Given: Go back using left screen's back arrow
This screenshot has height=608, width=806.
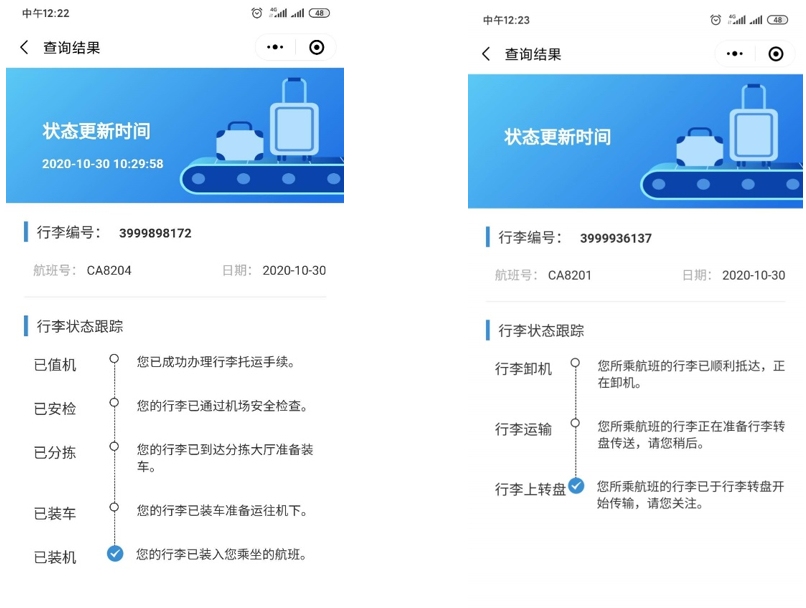Looking at the screenshot, I should [24, 48].
